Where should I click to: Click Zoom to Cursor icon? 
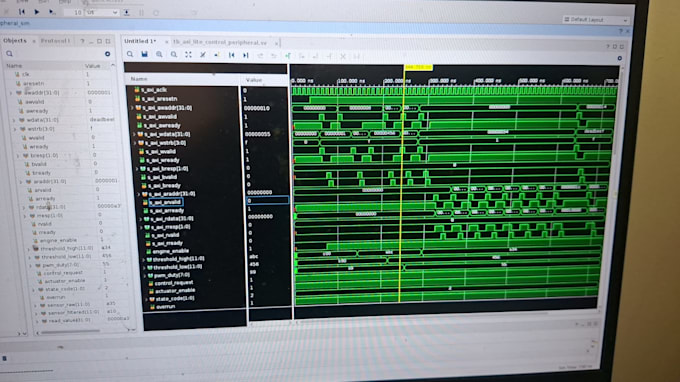203,55
